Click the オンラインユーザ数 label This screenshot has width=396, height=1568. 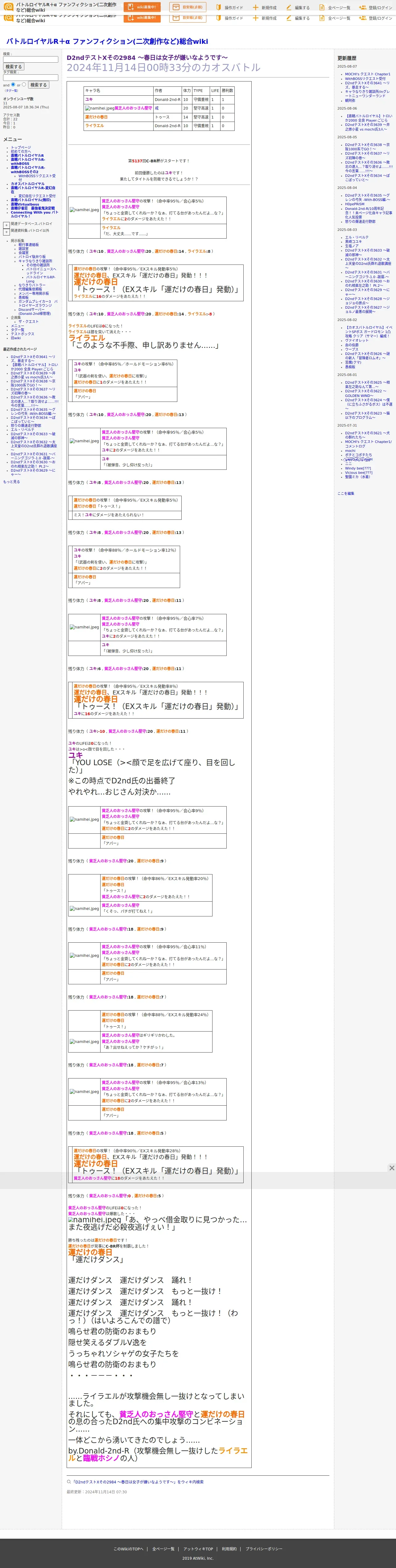point(18,98)
